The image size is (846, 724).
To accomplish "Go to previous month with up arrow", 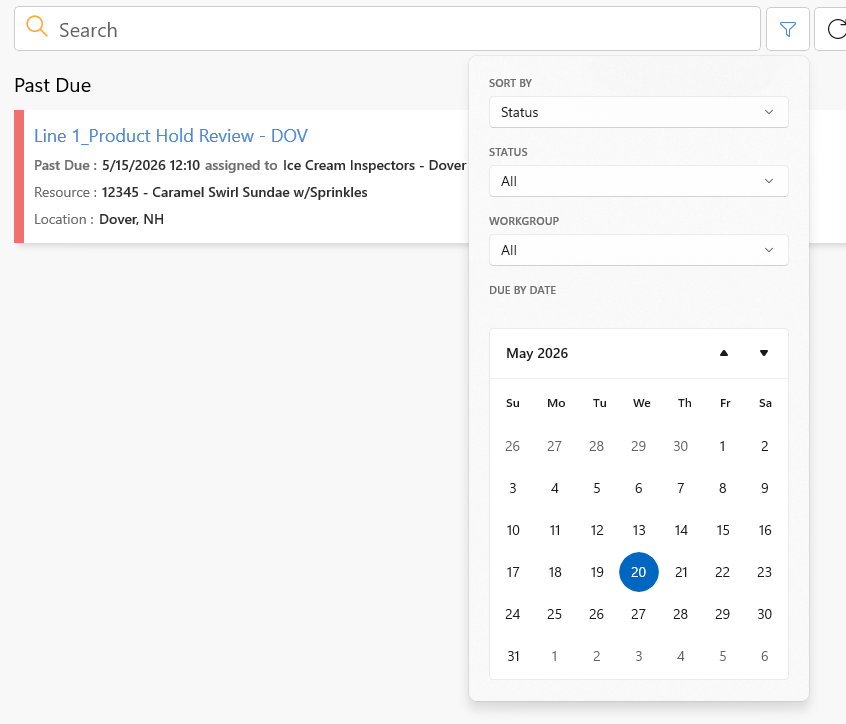I will [x=724, y=353].
